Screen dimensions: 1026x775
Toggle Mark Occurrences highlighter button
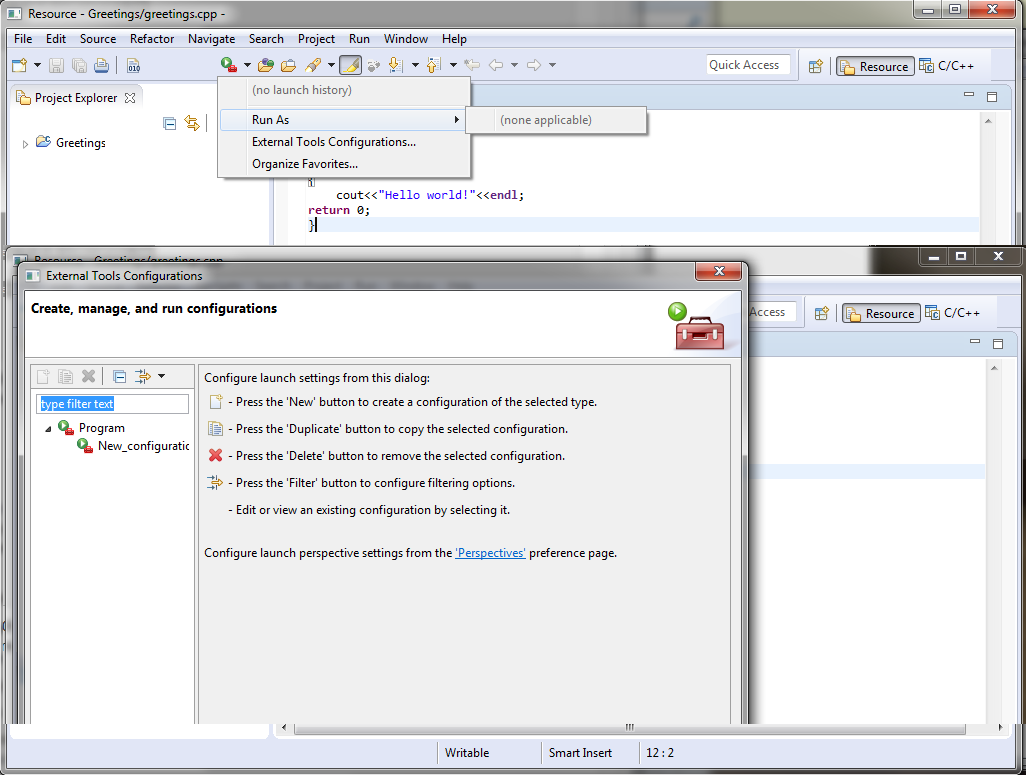point(350,65)
